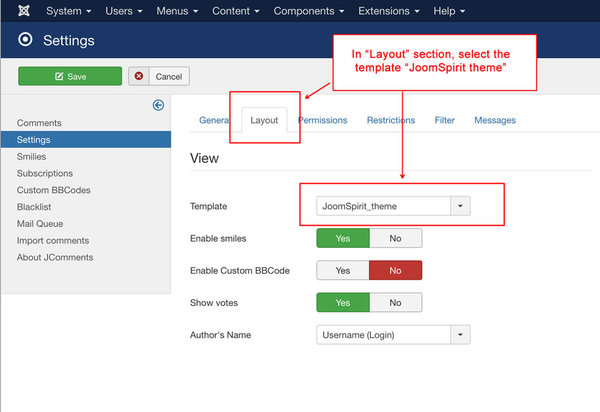Screen dimensions: 600x412
Task: Click the View section heading
Action: (204, 158)
